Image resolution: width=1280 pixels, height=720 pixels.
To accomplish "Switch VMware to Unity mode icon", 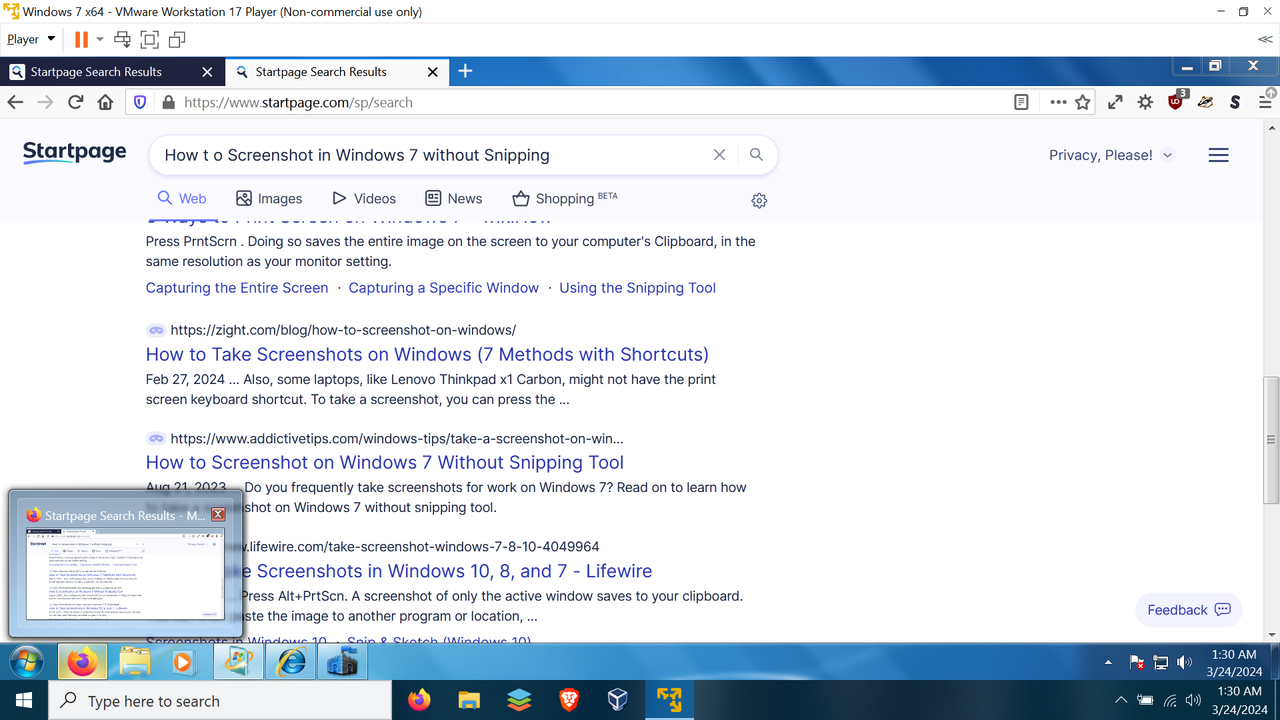I will [177, 40].
